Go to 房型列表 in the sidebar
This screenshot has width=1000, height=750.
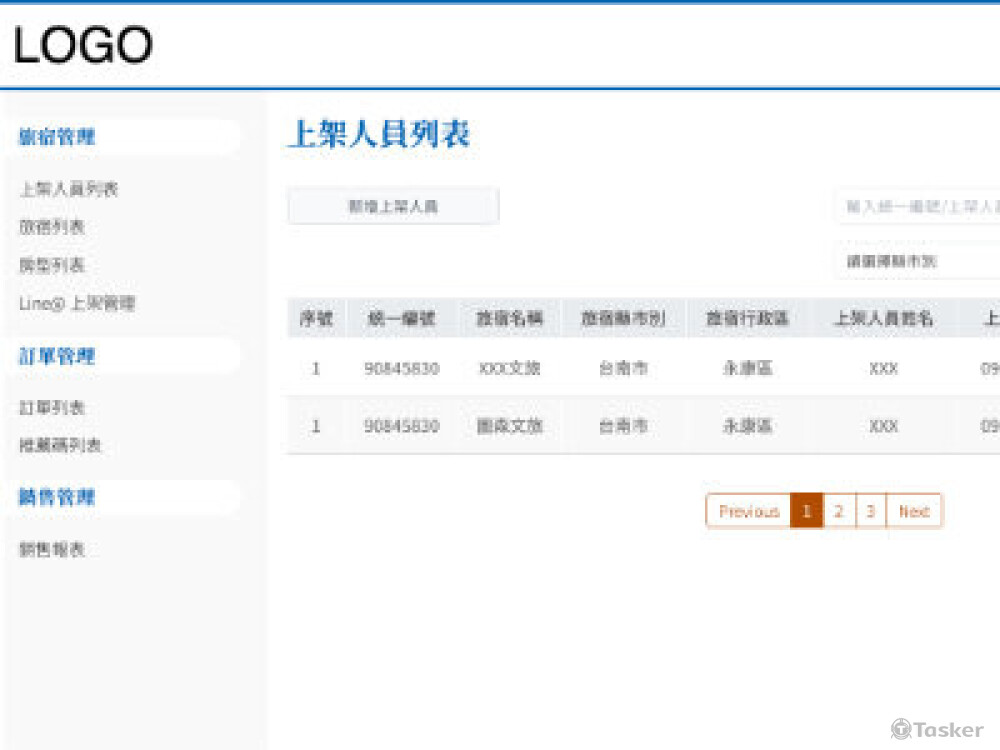[x=52, y=265]
